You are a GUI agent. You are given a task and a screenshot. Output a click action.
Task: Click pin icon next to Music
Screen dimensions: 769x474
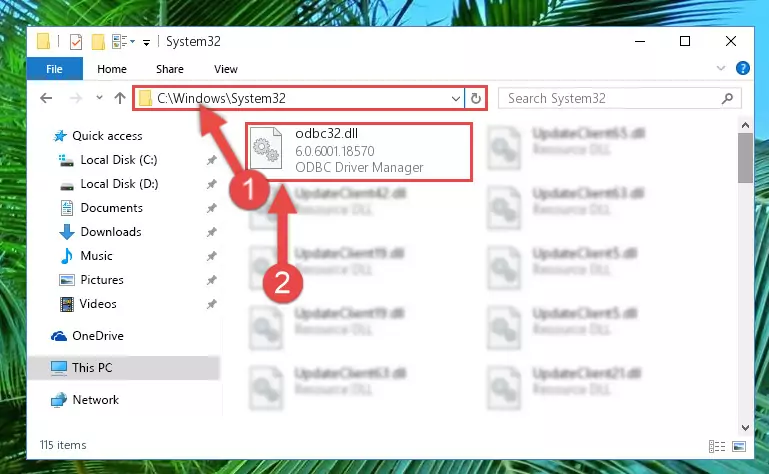(211, 256)
